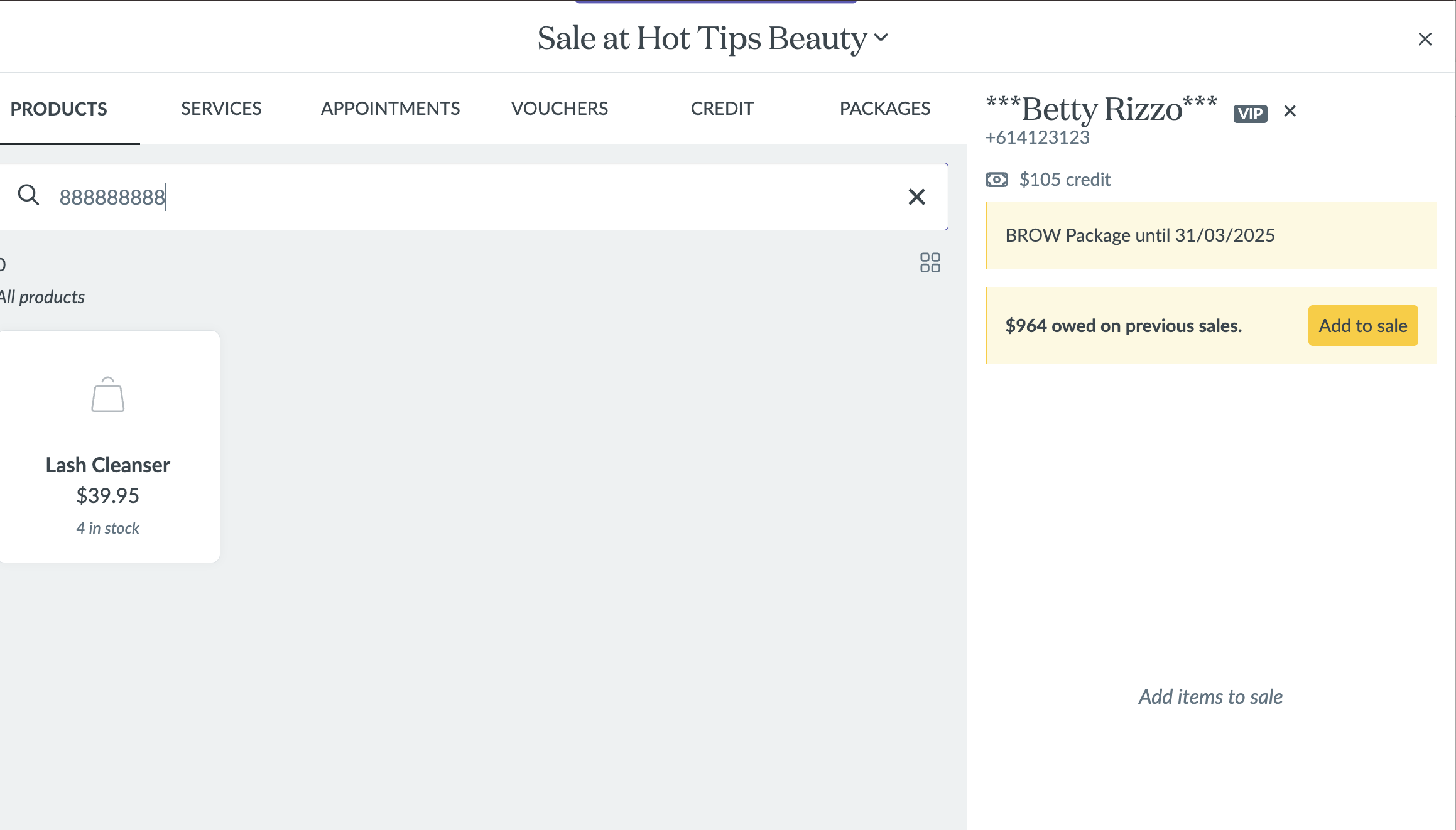Click the BROW Package until 31/03/2025 notice
Image resolution: width=1456 pixels, height=830 pixels.
[x=1211, y=235]
